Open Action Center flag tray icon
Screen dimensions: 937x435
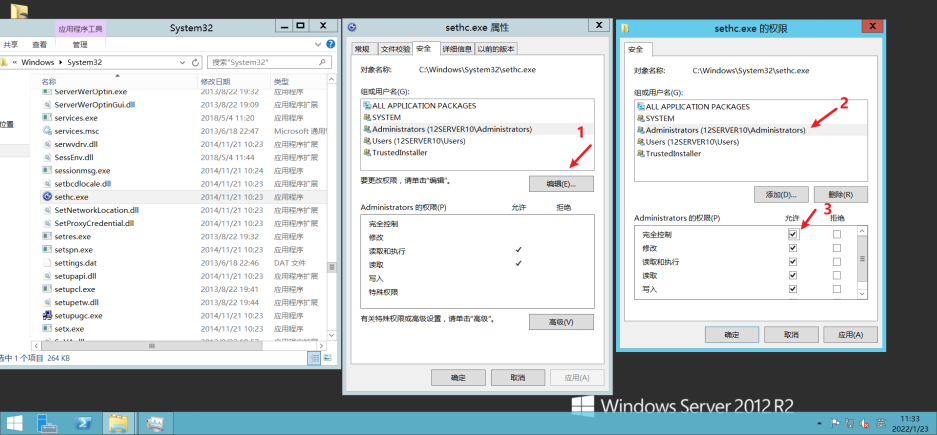point(837,424)
